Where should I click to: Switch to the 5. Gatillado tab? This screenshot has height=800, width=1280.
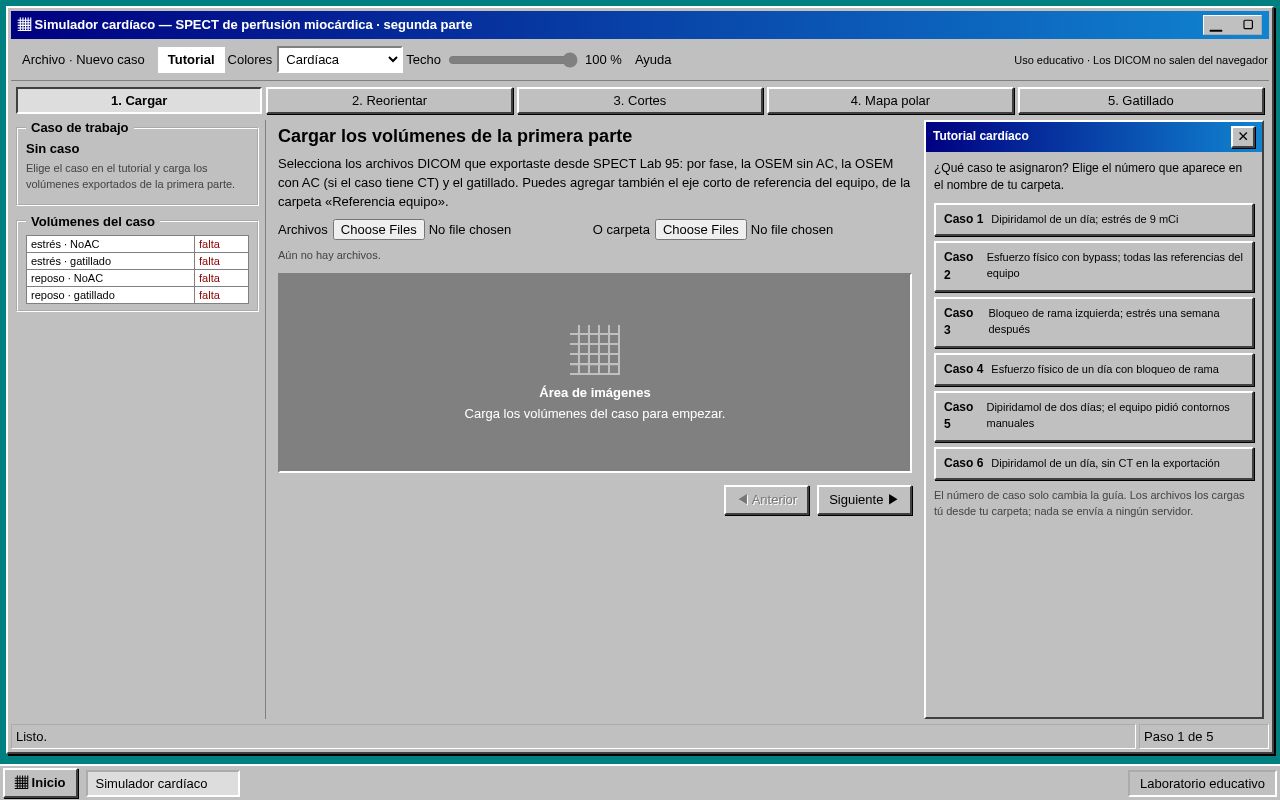(1141, 101)
